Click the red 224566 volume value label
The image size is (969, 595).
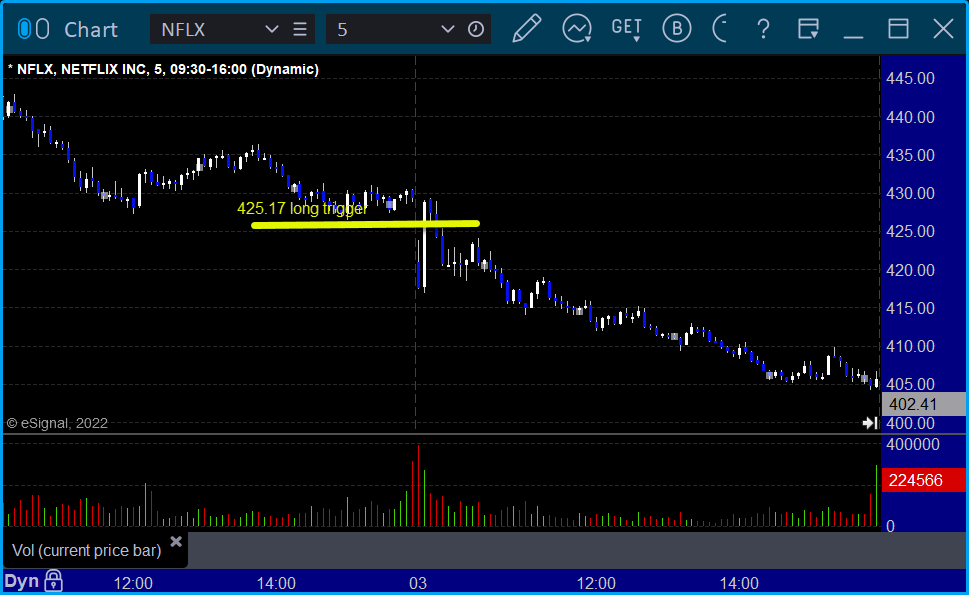click(x=925, y=480)
